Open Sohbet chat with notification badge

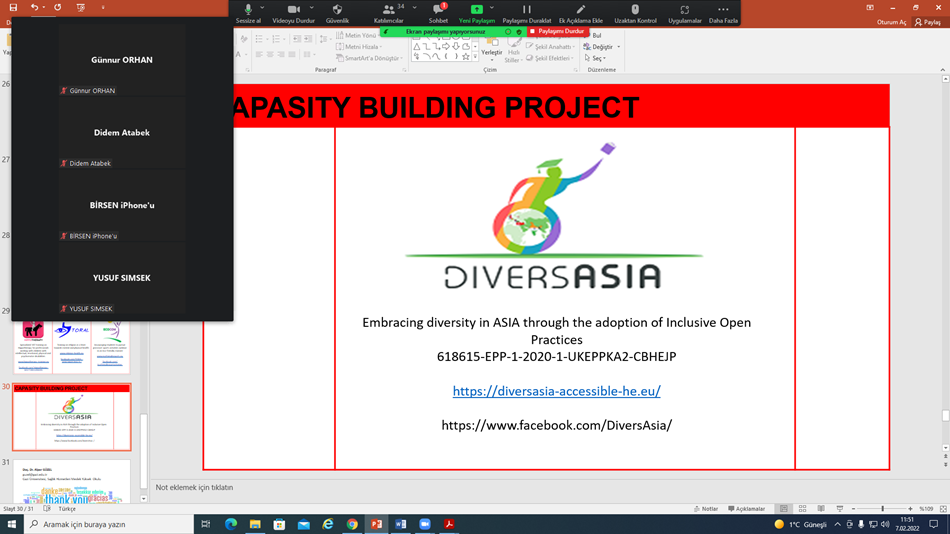(x=438, y=10)
